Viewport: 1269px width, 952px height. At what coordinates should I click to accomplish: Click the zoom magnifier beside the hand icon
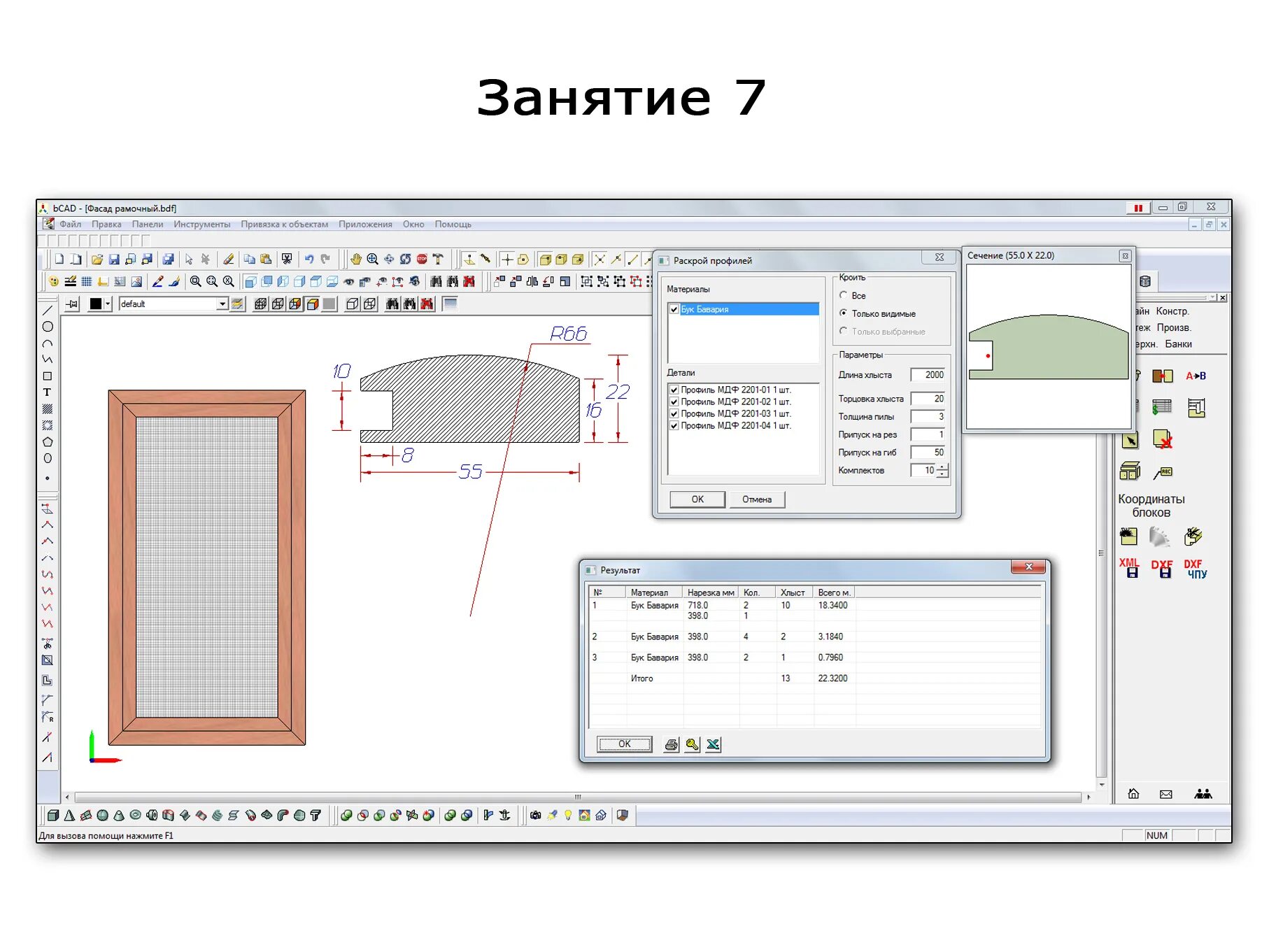coord(372,260)
